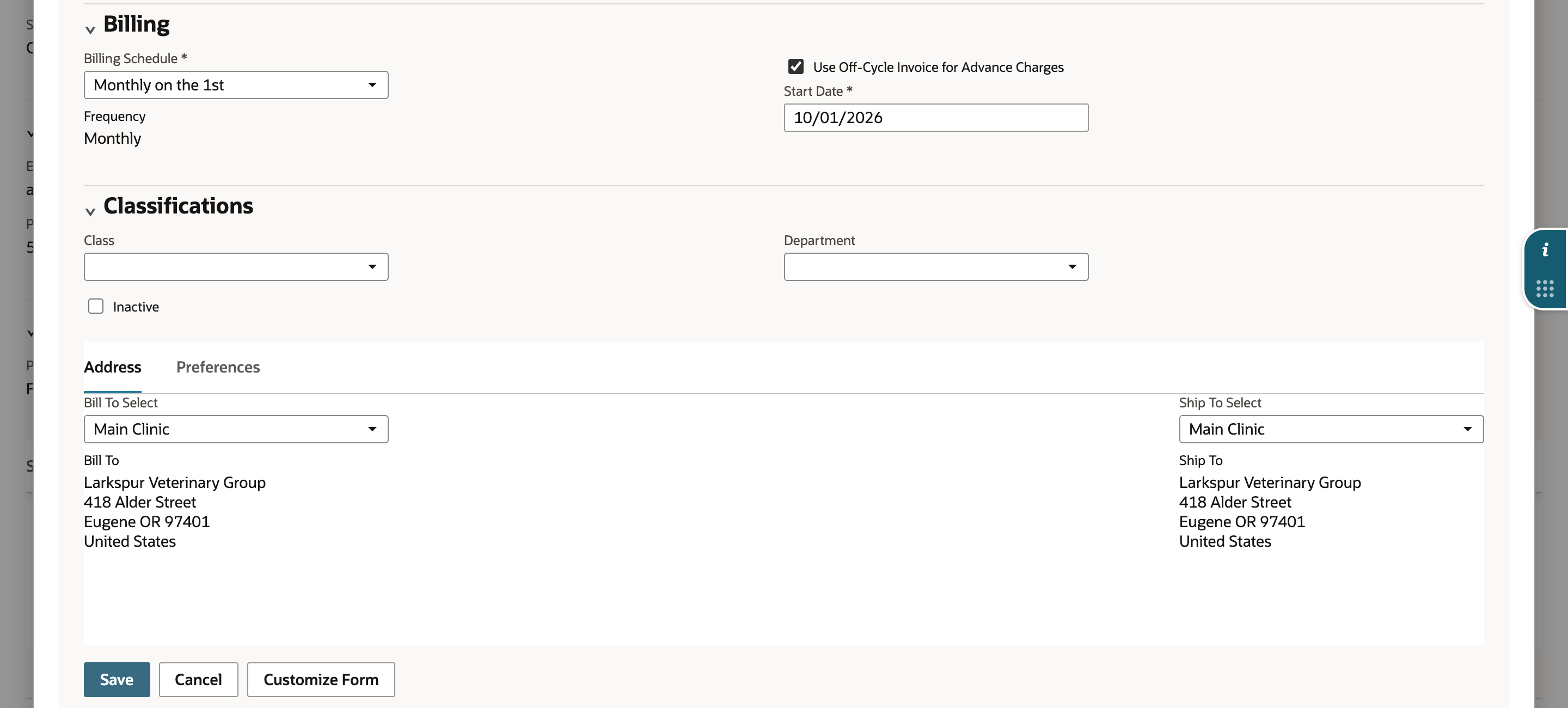Click Ship To line Eugene OR 97401
Image resolution: width=1568 pixels, height=708 pixels.
(x=1242, y=522)
